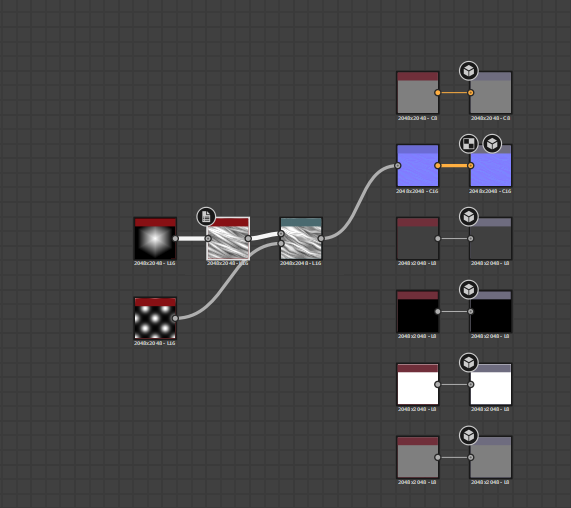This screenshot has width=571, height=508.
Task: Click the input port of the bottom gray L8 output node
Action: tap(470, 457)
